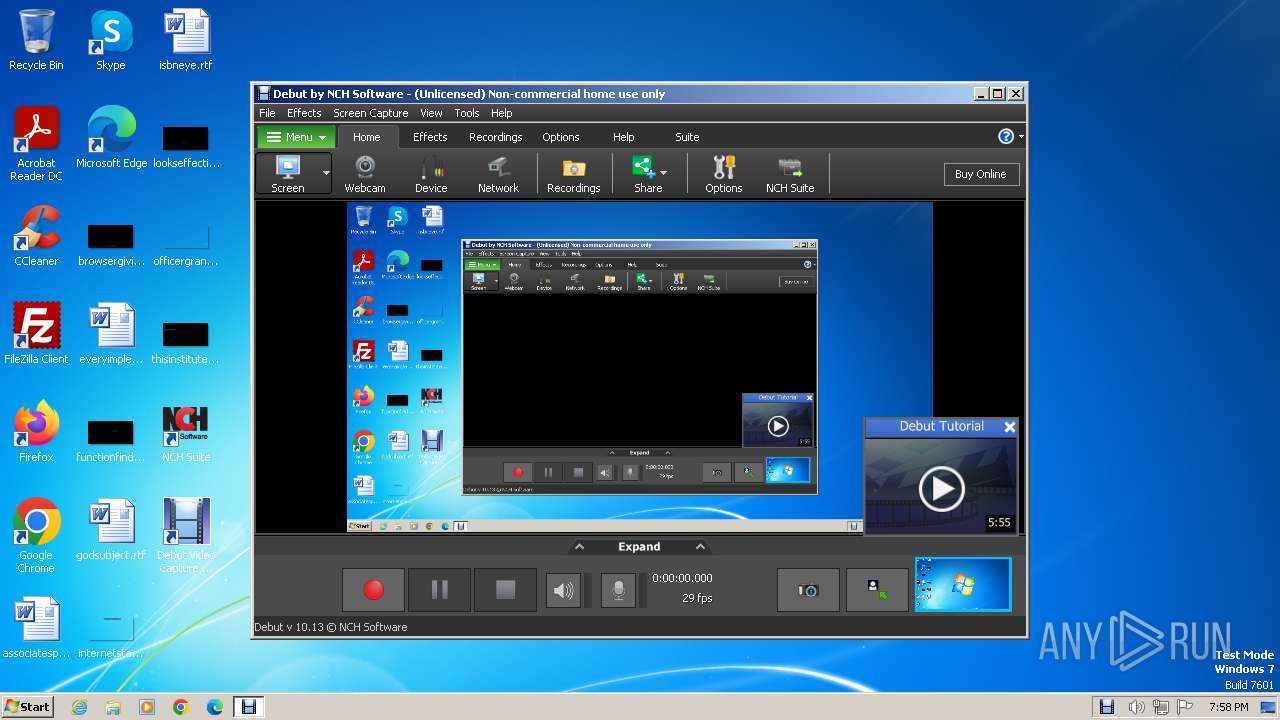Select the Webcam capture source

pyautogui.click(x=365, y=173)
